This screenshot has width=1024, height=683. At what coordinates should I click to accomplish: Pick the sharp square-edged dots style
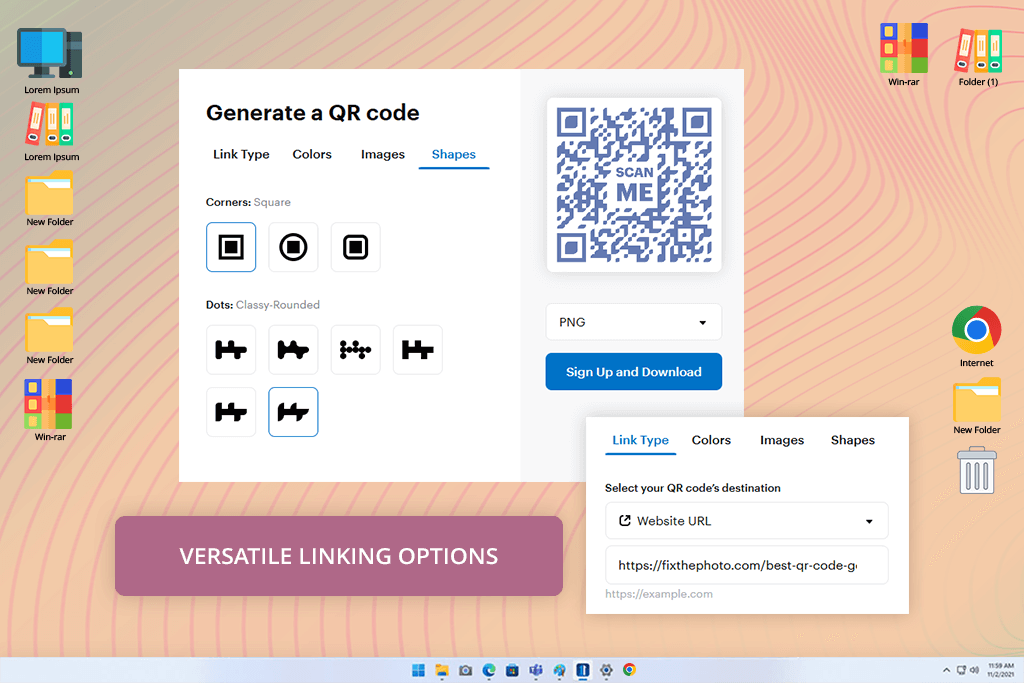point(418,350)
